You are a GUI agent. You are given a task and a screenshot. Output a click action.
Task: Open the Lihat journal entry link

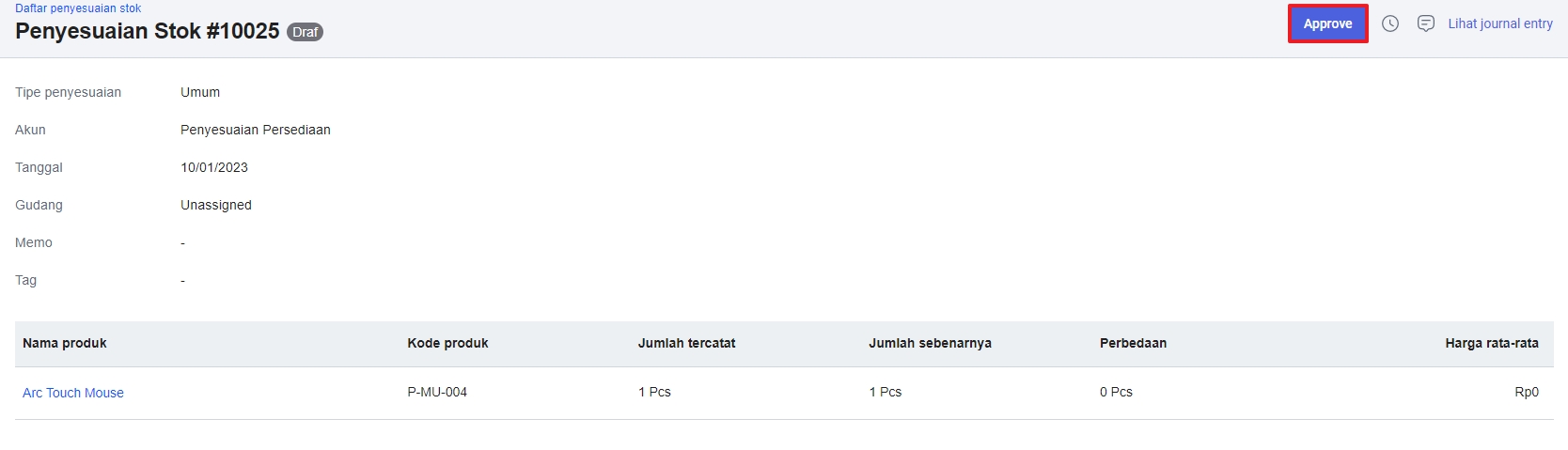coord(1500,24)
